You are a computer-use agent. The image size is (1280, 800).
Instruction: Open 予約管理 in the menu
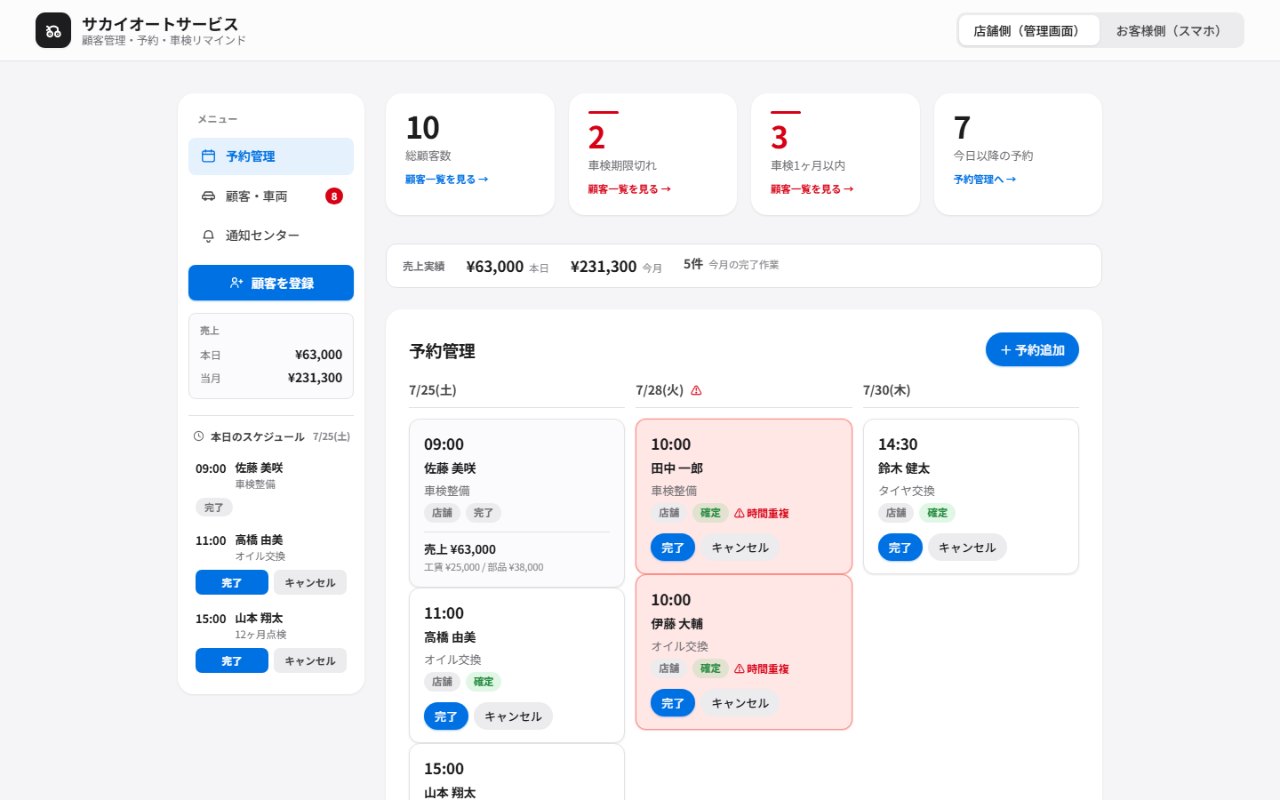(x=271, y=156)
